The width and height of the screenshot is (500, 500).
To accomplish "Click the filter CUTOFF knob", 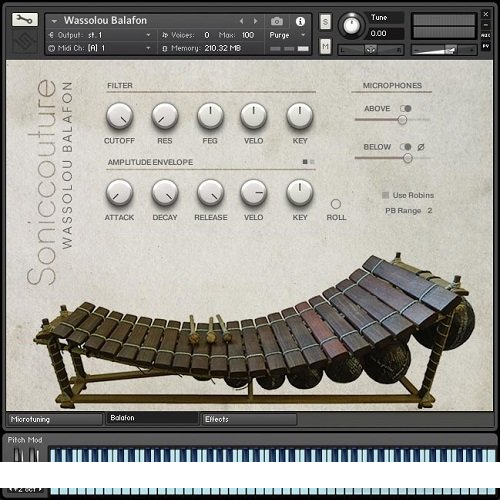I will pyautogui.click(x=119, y=116).
